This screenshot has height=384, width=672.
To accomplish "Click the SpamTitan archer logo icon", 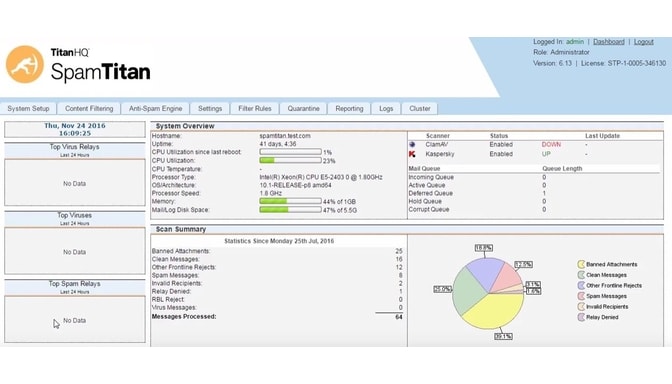I will tap(24, 64).
